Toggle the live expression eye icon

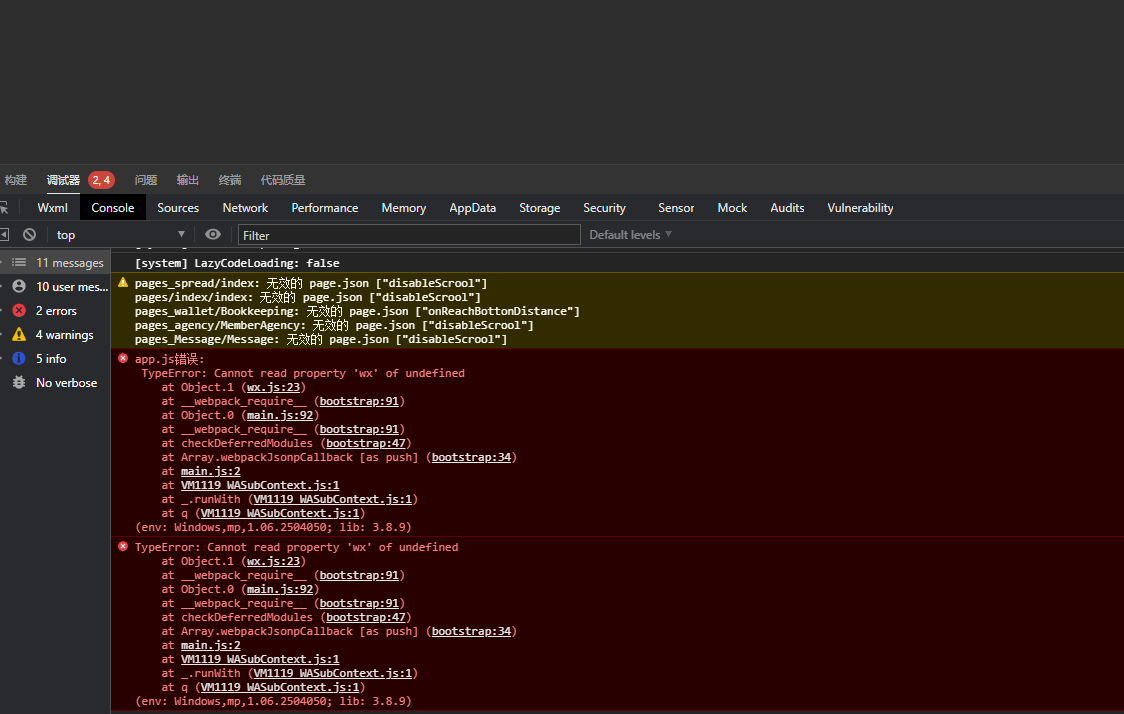(213, 234)
